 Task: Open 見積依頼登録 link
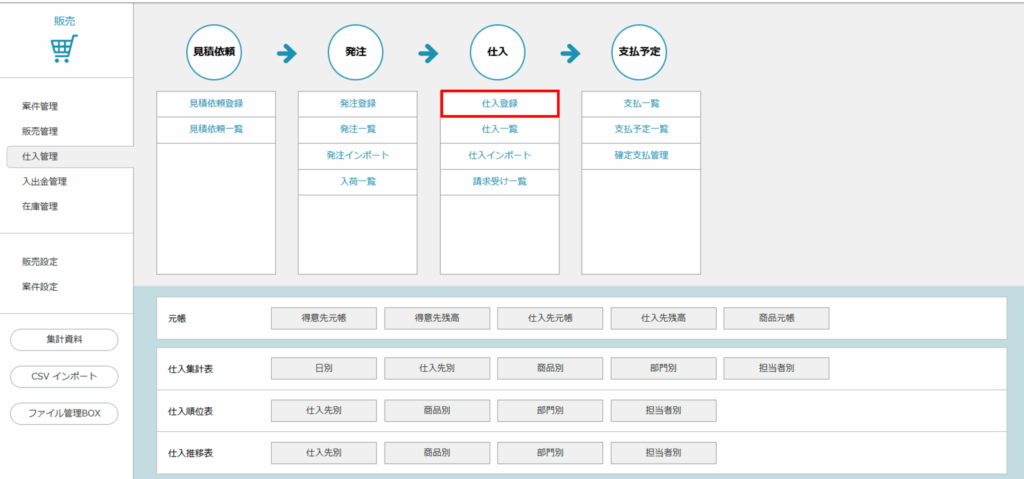click(216, 103)
